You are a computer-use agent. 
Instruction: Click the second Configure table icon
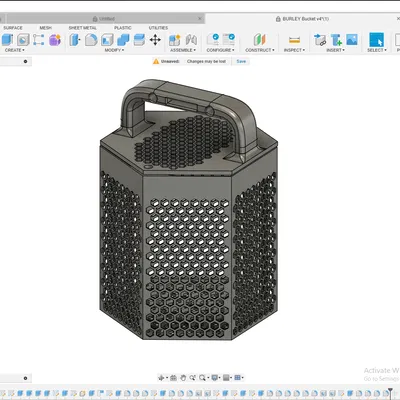pos(229,39)
